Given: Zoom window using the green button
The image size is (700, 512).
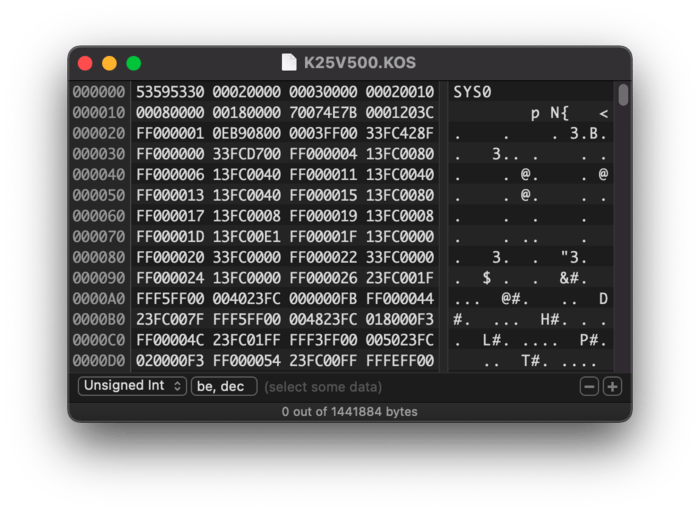Looking at the screenshot, I should click(x=133, y=63).
